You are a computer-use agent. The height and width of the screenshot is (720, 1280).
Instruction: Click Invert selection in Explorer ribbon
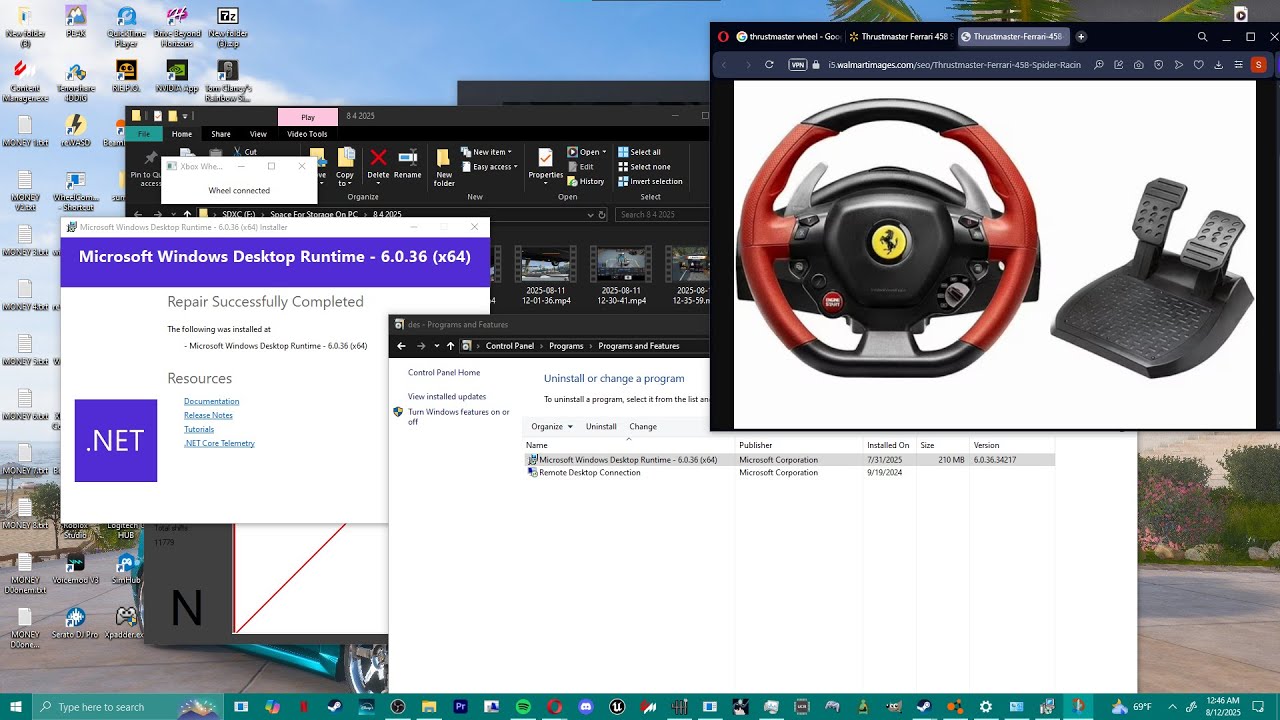[x=650, y=181]
